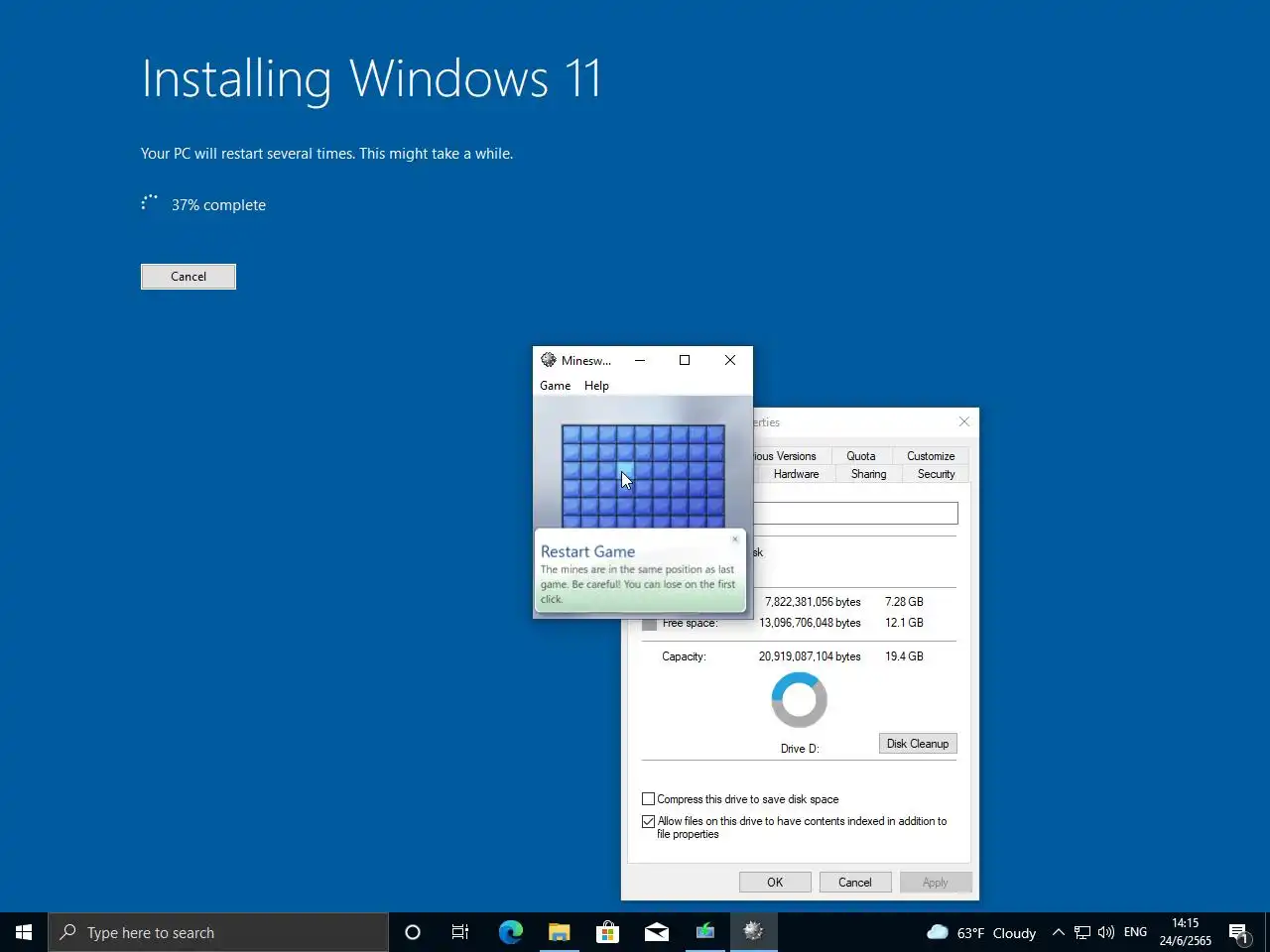This screenshot has height=952, width=1270.
Task: Show hidden system tray icons
Action: coord(1058,932)
